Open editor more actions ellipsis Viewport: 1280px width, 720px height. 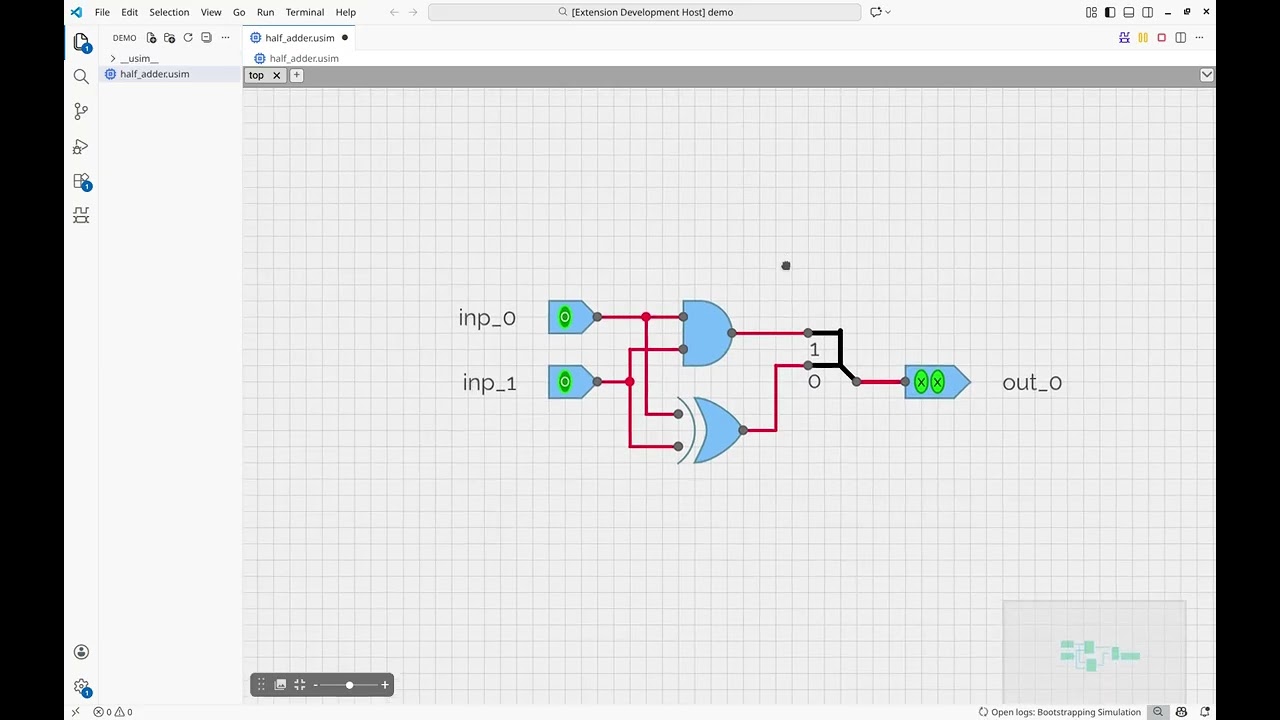1199,38
